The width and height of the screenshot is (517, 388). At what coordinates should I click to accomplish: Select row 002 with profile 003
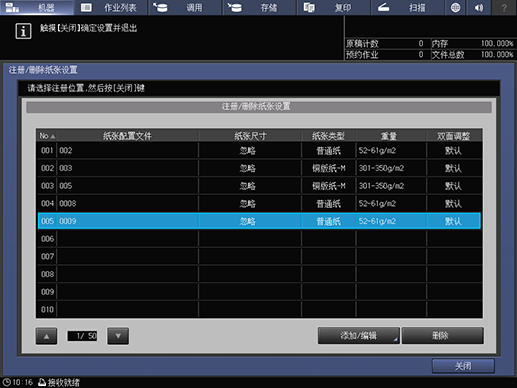click(259, 168)
